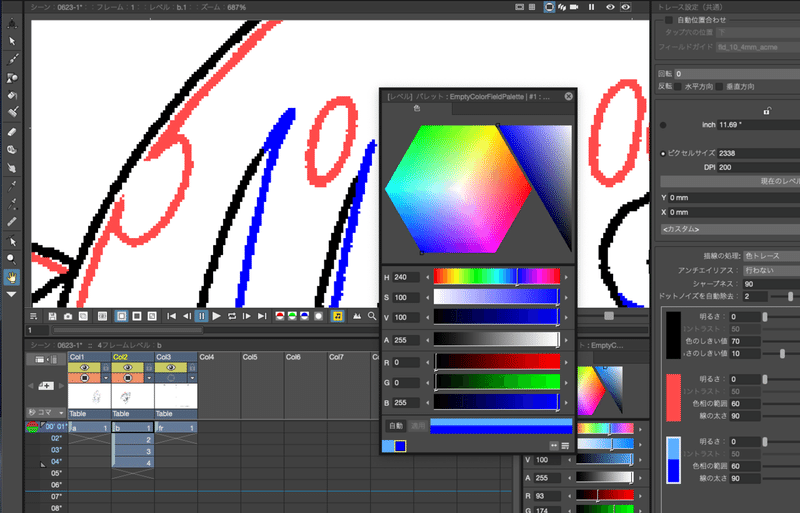Select cell b frame 3 in Col2
Screen dimensions: 800x513
(x=133, y=451)
